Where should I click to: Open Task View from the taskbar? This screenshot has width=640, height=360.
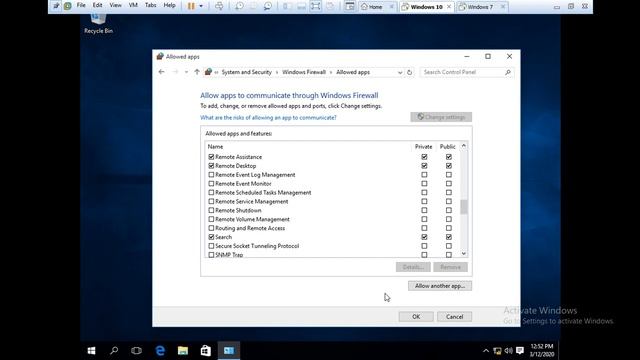[x=136, y=351]
